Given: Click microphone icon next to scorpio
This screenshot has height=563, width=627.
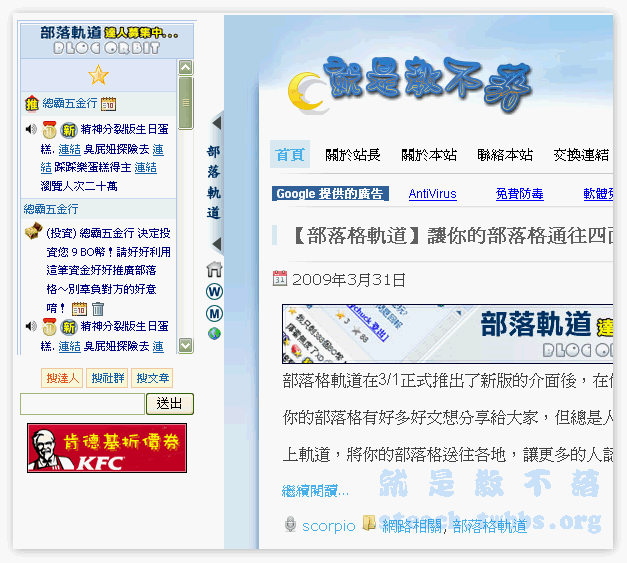Looking at the screenshot, I should 290,524.
